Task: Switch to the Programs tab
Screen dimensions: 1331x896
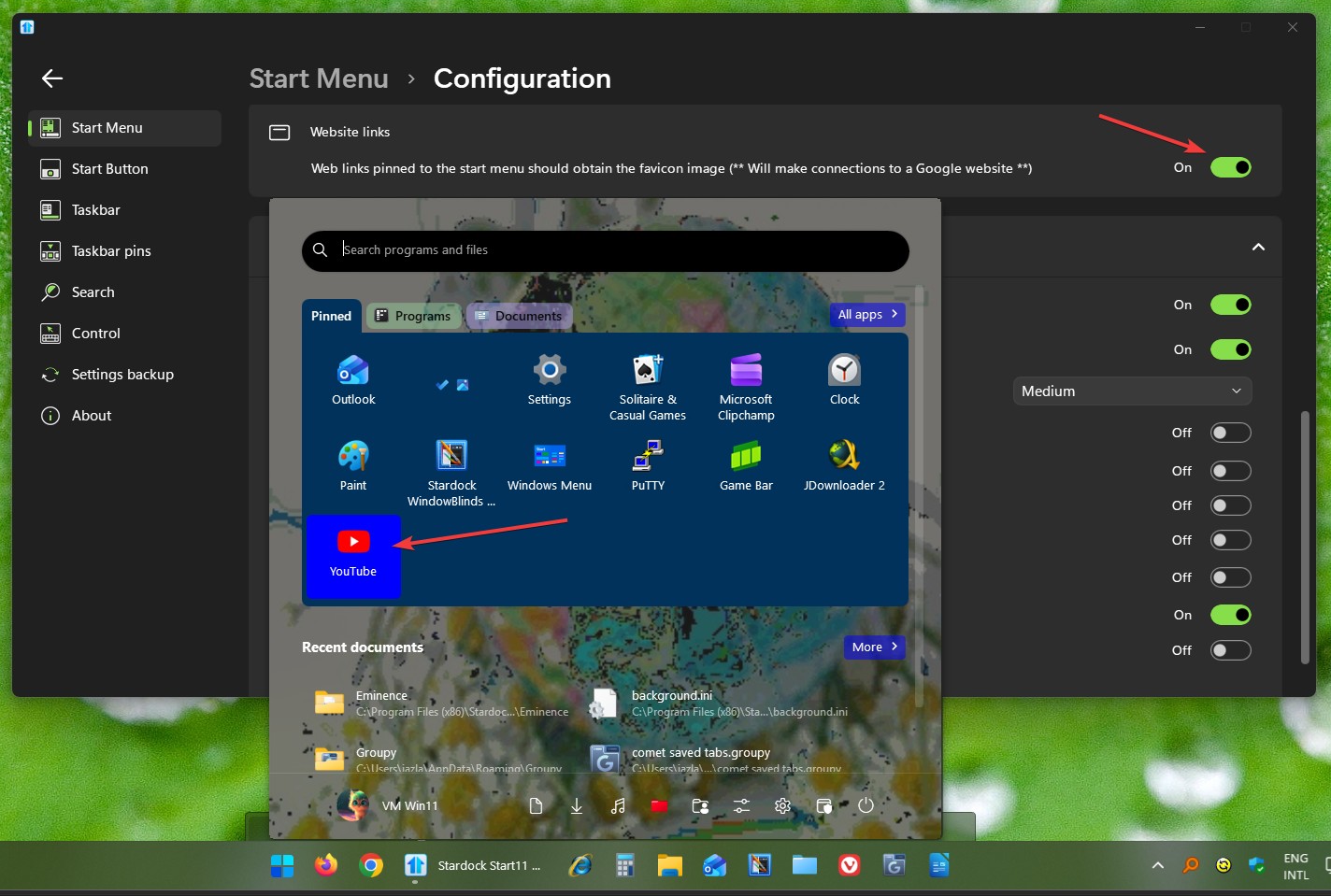Action: [413, 316]
